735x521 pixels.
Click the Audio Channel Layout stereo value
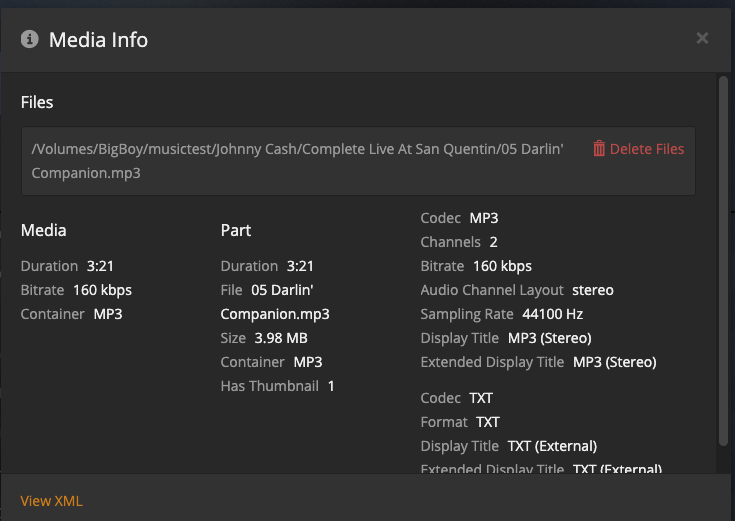click(593, 290)
